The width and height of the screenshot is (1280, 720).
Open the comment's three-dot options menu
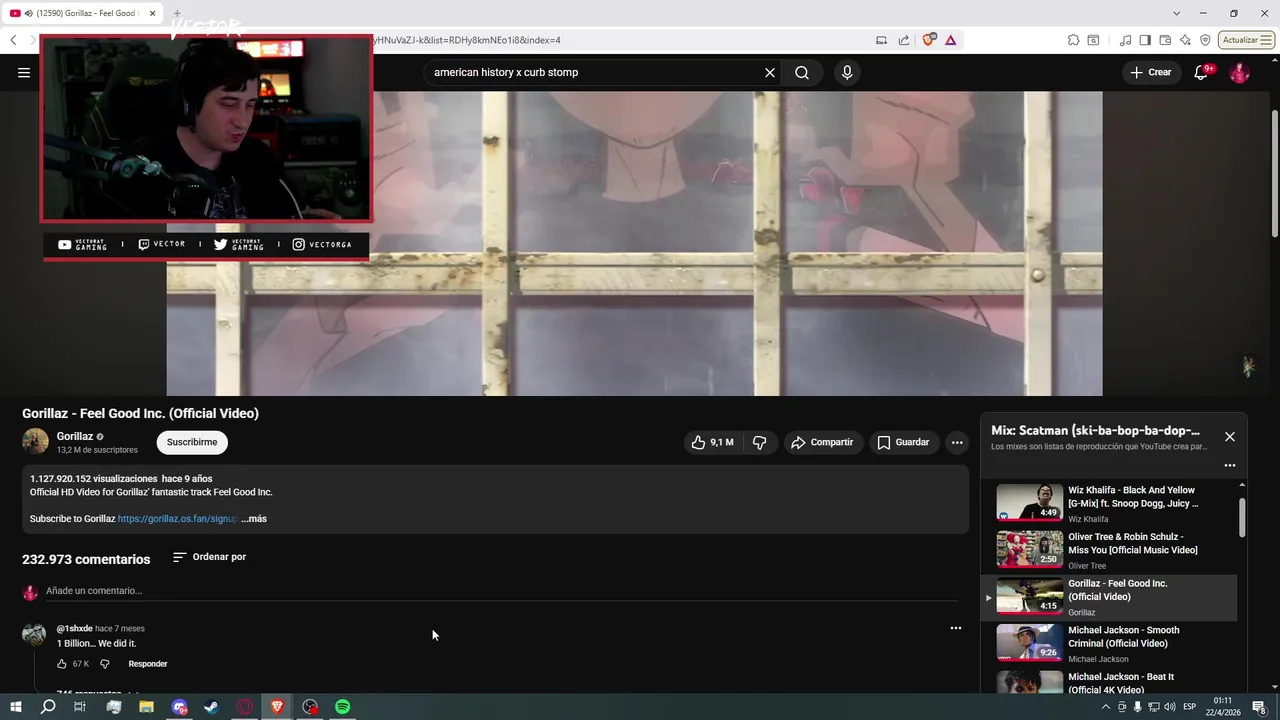click(955, 628)
